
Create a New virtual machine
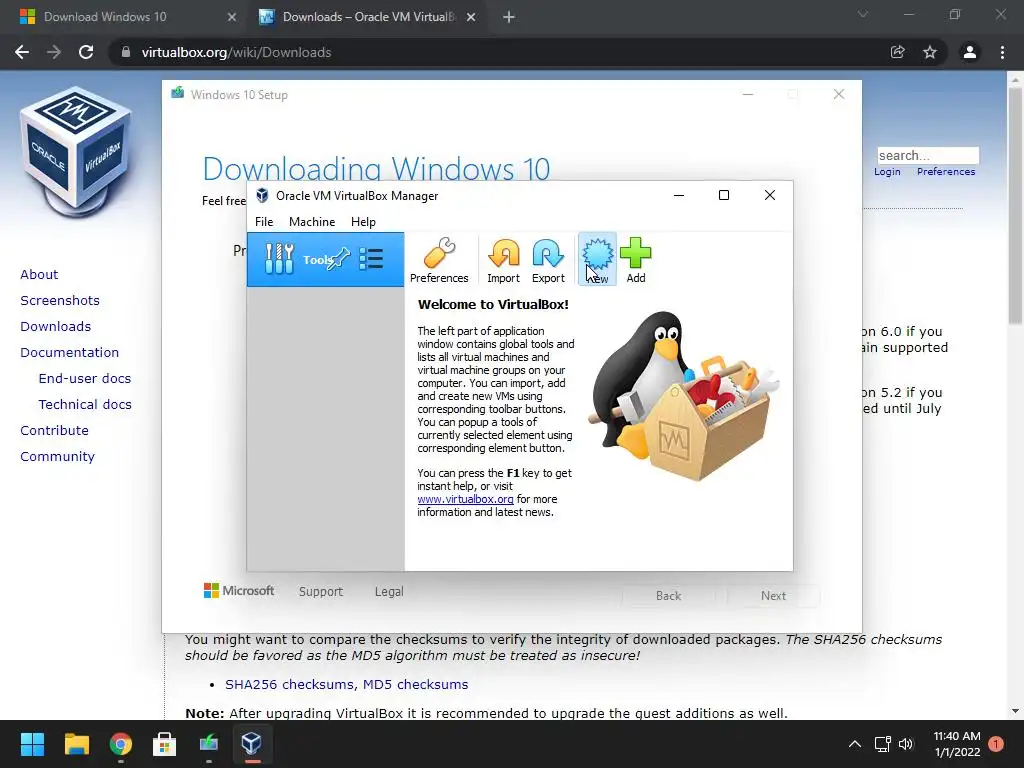click(597, 260)
